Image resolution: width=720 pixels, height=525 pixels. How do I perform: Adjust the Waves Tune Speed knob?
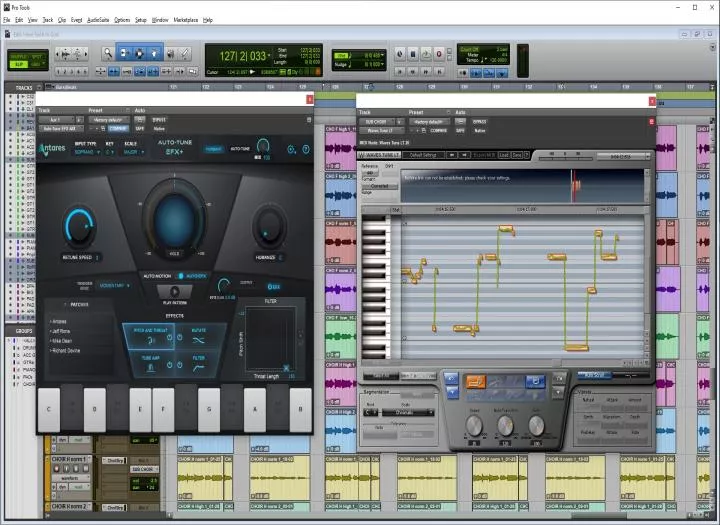[x=474, y=426]
